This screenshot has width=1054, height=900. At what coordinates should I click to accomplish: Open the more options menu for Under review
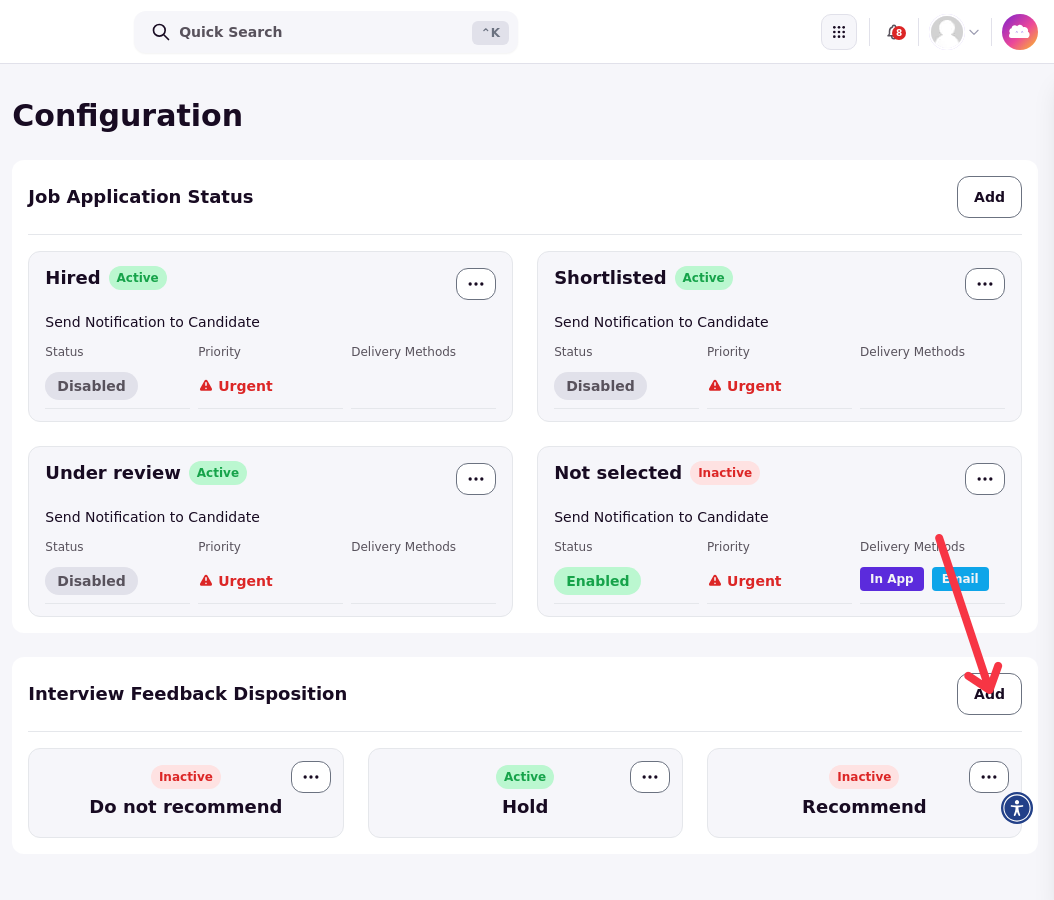(476, 479)
